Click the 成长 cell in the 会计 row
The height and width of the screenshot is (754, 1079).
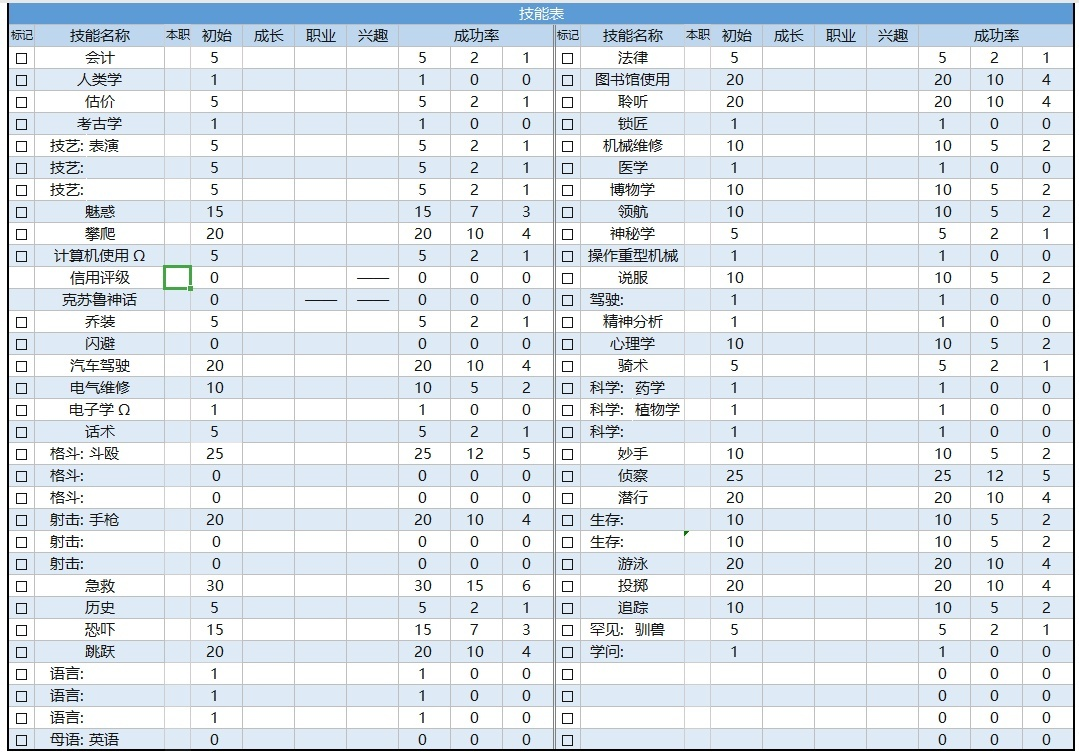tap(268, 58)
